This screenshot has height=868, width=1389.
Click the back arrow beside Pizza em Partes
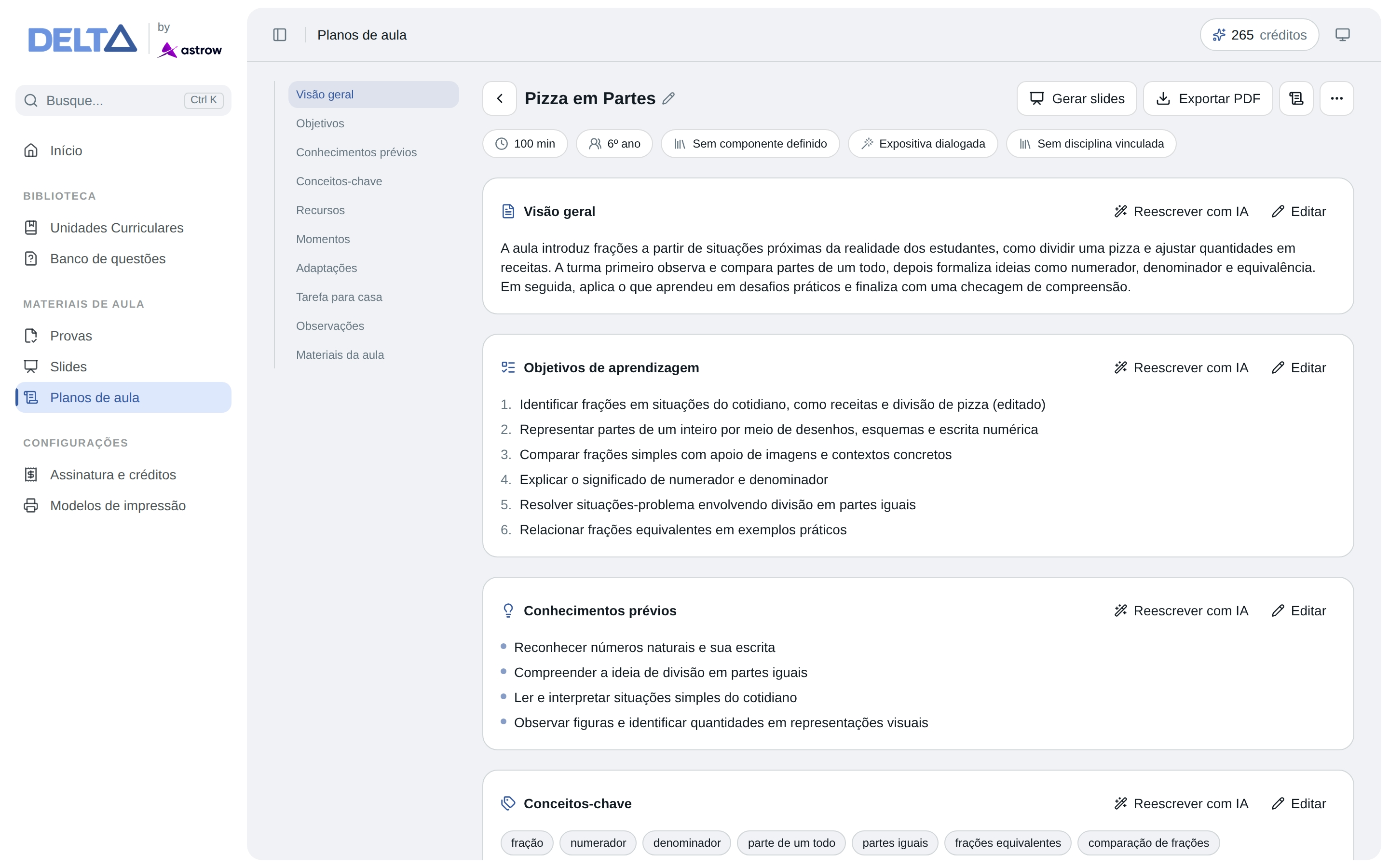499,98
